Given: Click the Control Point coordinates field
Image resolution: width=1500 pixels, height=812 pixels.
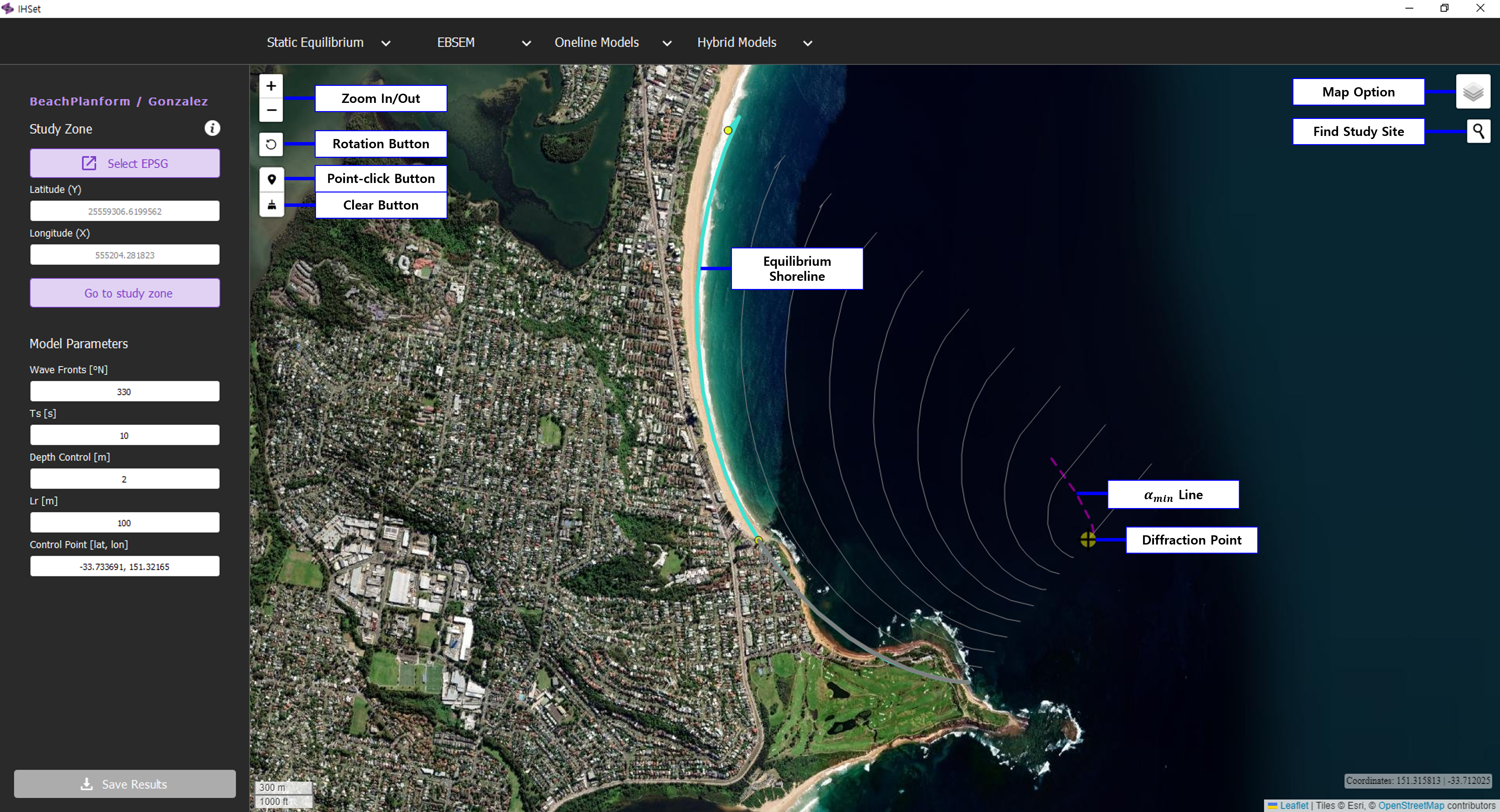Looking at the screenshot, I should (125, 566).
